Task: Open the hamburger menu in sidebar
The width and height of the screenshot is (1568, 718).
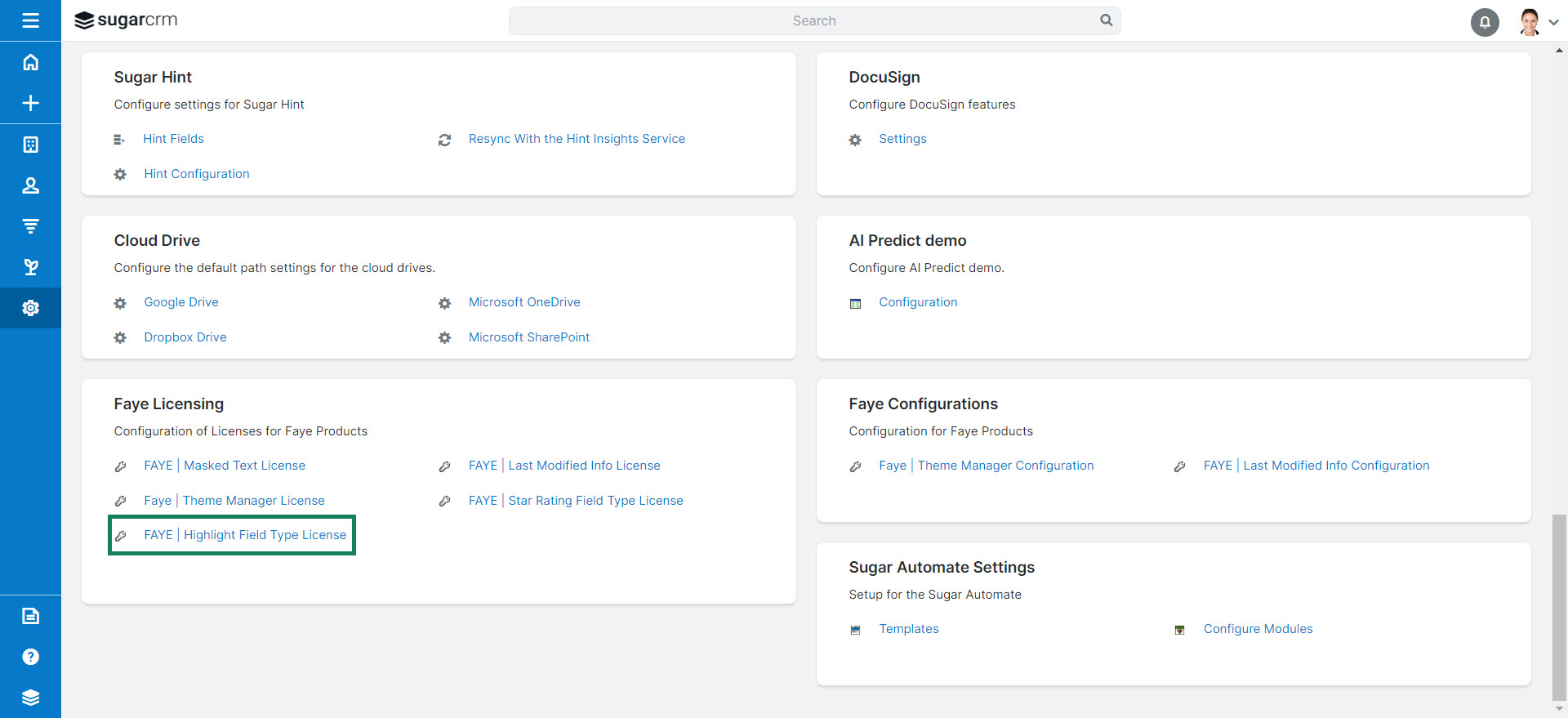Action: coord(30,20)
